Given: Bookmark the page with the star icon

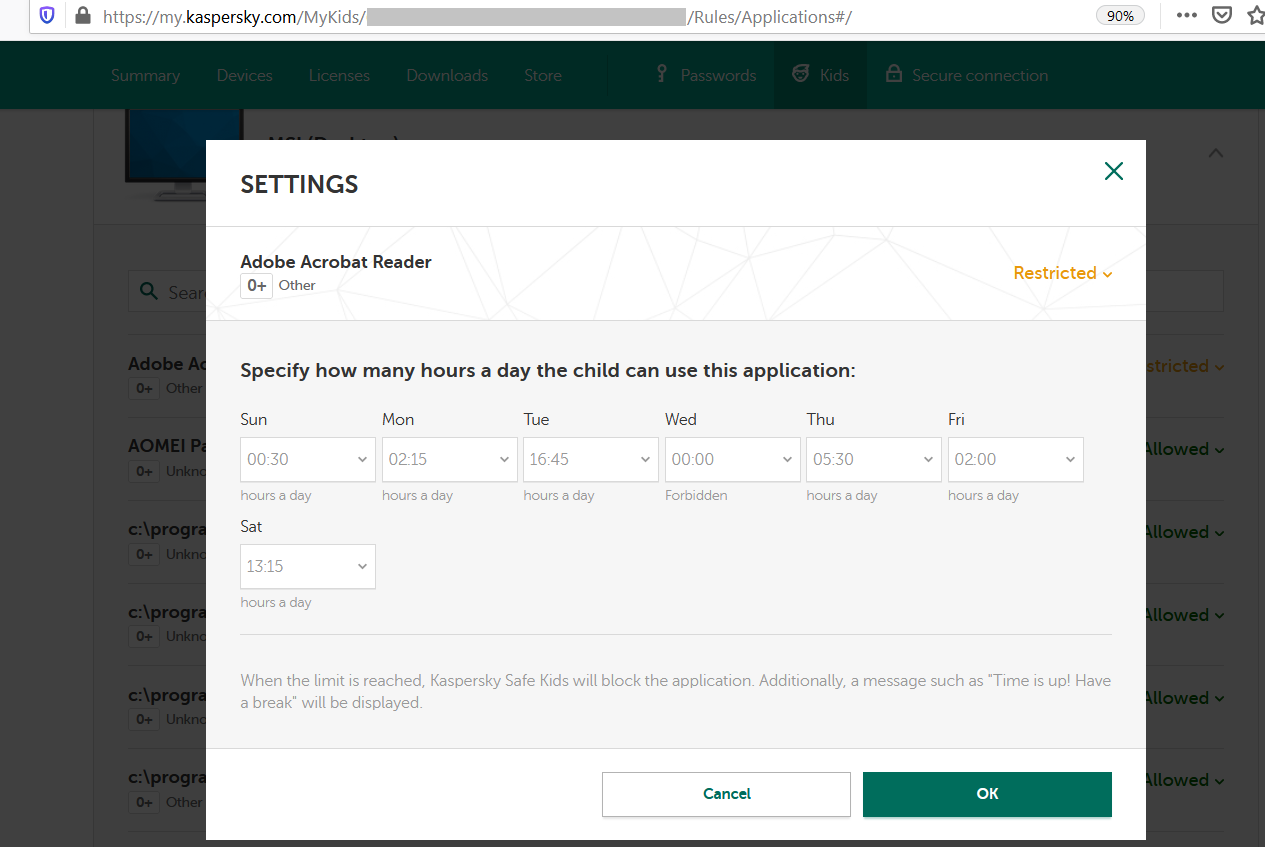Looking at the screenshot, I should point(1255,16).
